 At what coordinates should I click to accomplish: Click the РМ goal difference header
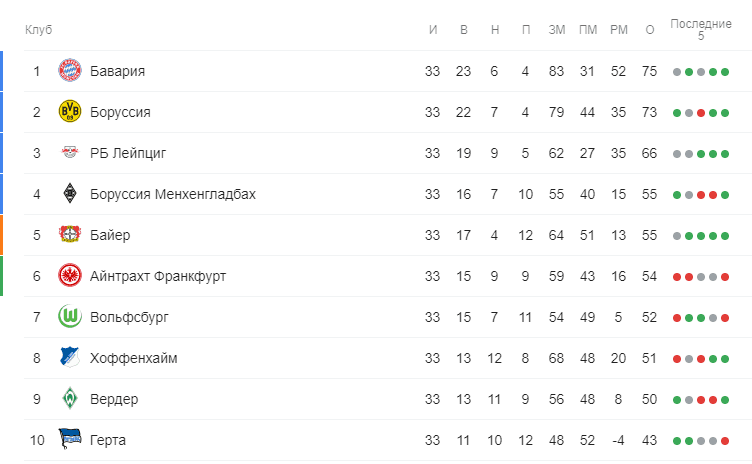pyautogui.click(x=619, y=30)
